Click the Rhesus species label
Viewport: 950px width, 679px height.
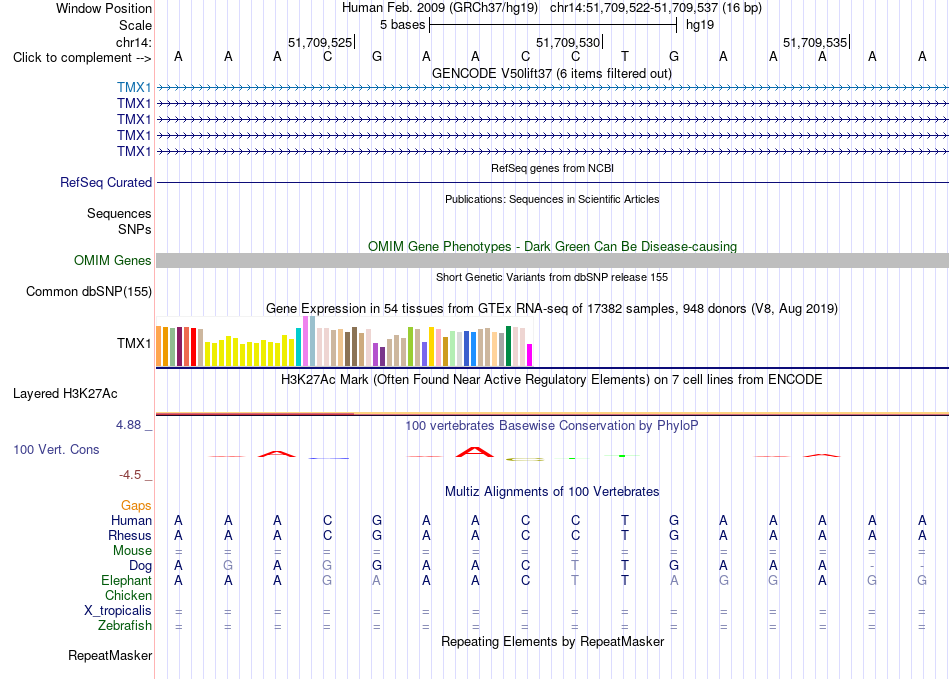coord(130,535)
